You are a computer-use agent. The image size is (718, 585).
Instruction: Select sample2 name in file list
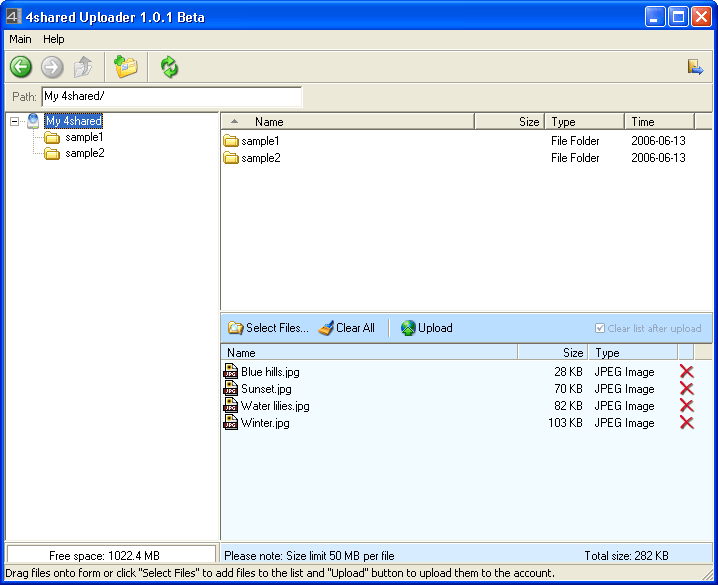pos(261,158)
